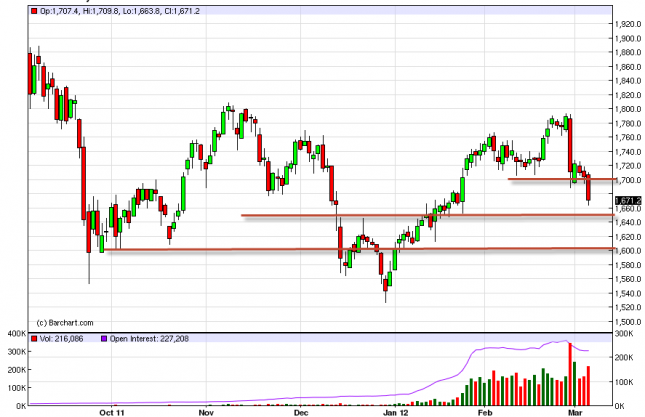This screenshot has height=417, width=645.
Task: Click the purple open interest curve
Action: (x=469, y=360)
